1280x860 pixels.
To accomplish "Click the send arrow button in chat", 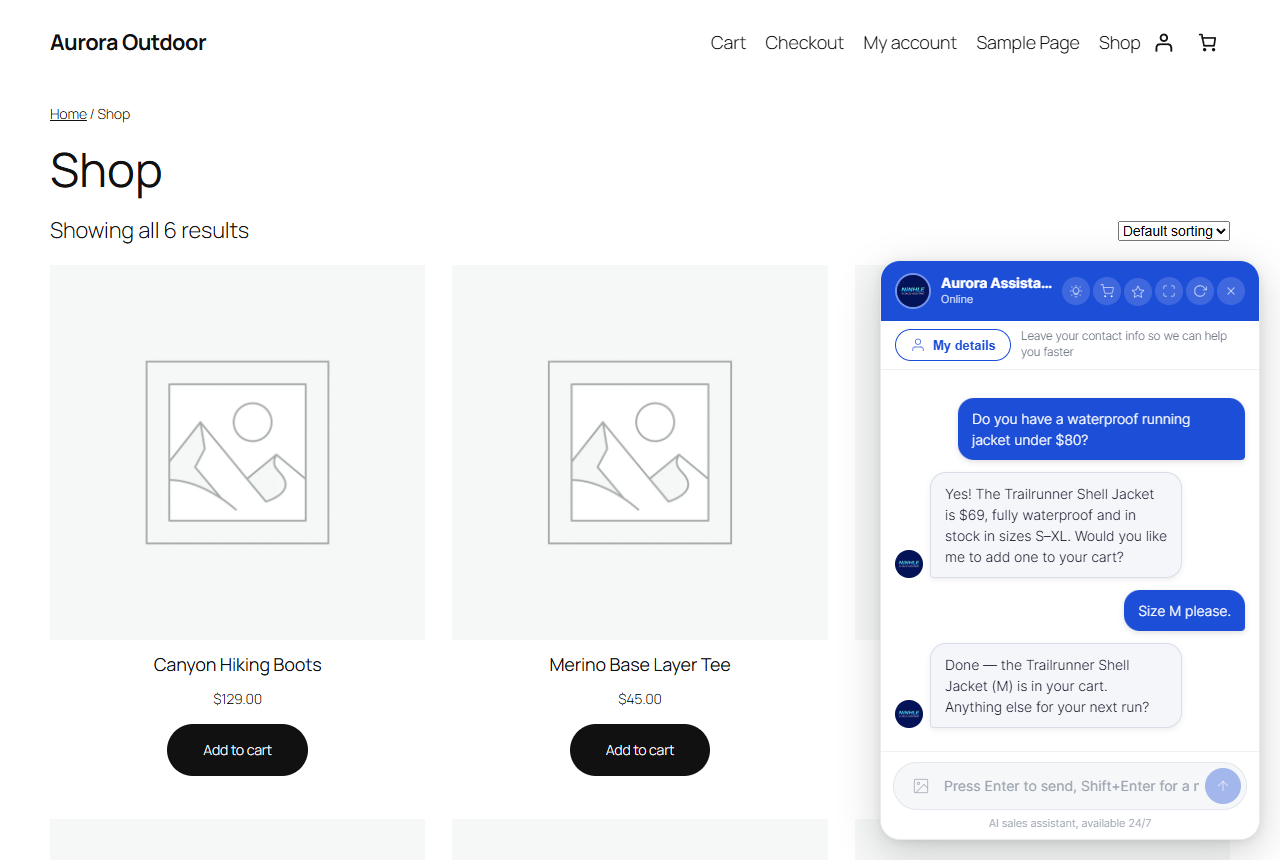I will click(1223, 786).
